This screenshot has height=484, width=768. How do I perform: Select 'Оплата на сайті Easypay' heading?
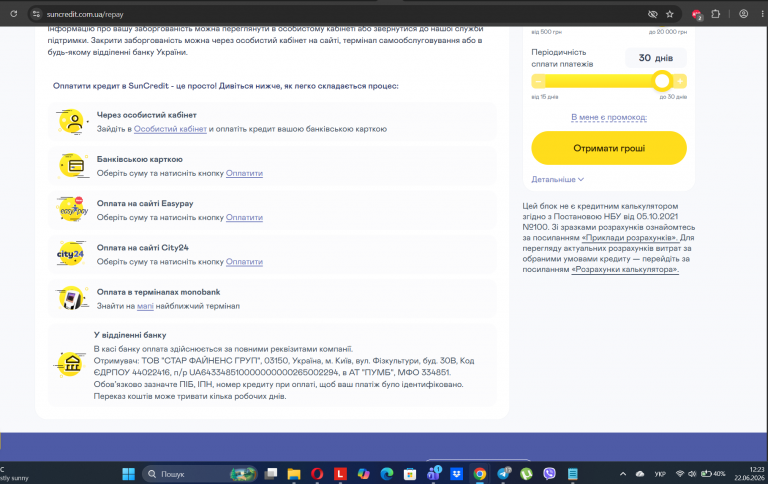point(145,203)
